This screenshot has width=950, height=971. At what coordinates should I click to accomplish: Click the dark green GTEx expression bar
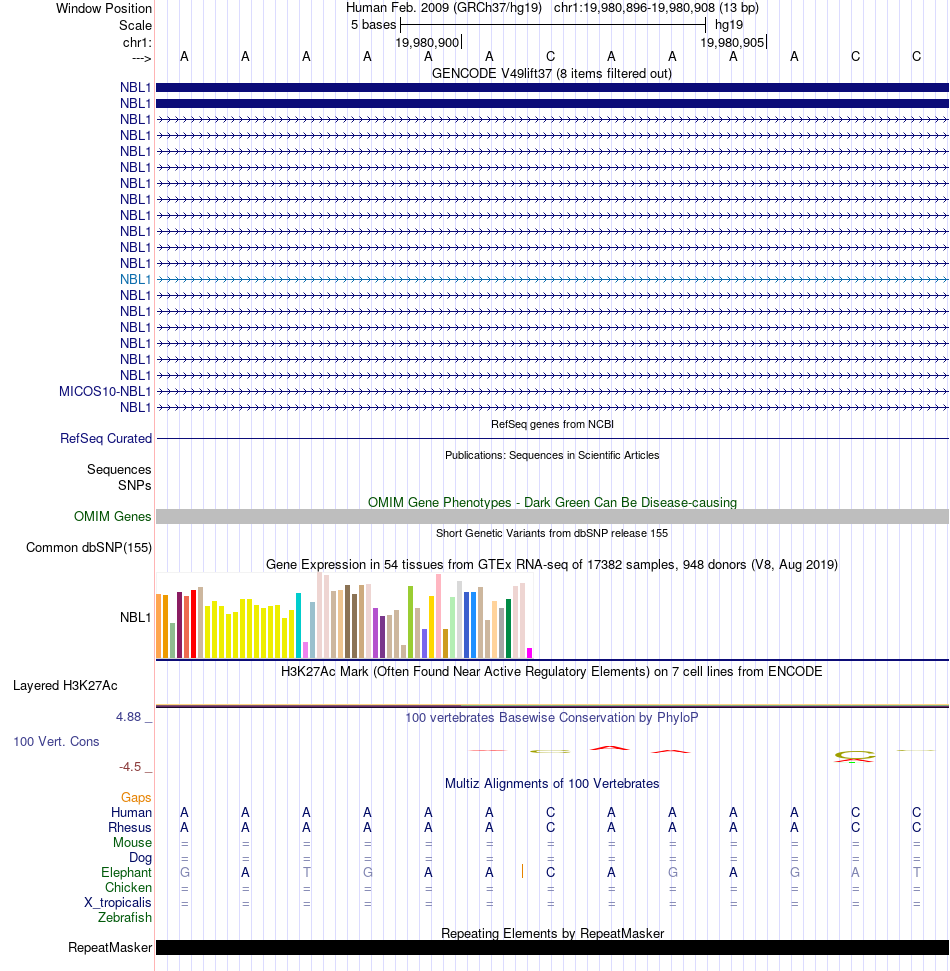(508, 629)
